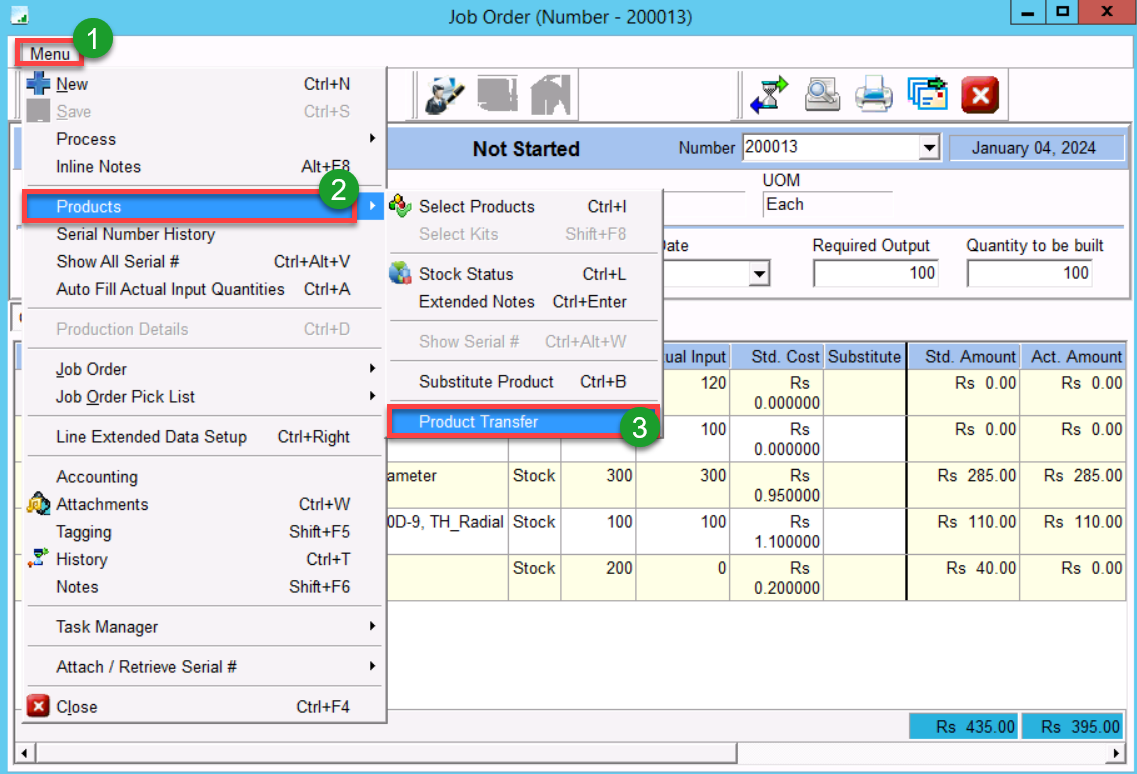Click the email send icon in toolbar

coord(927,95)
